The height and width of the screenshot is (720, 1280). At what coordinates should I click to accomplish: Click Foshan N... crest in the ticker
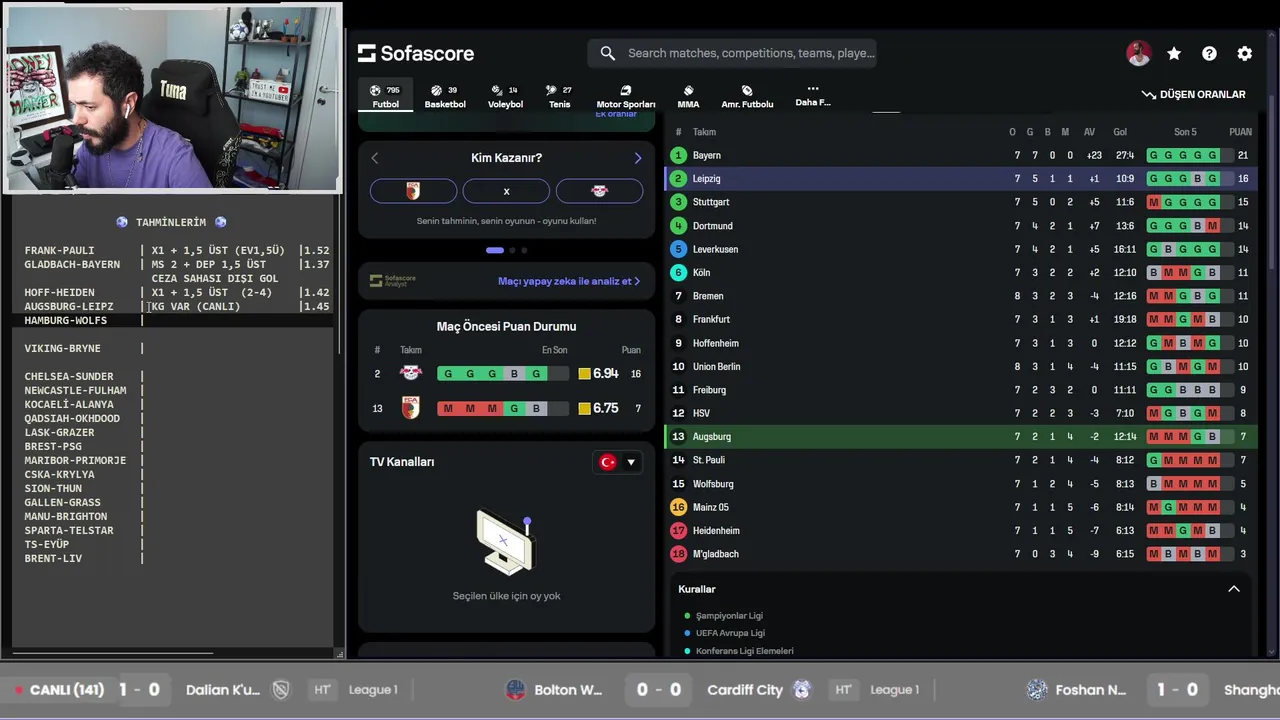[1037, 690]
